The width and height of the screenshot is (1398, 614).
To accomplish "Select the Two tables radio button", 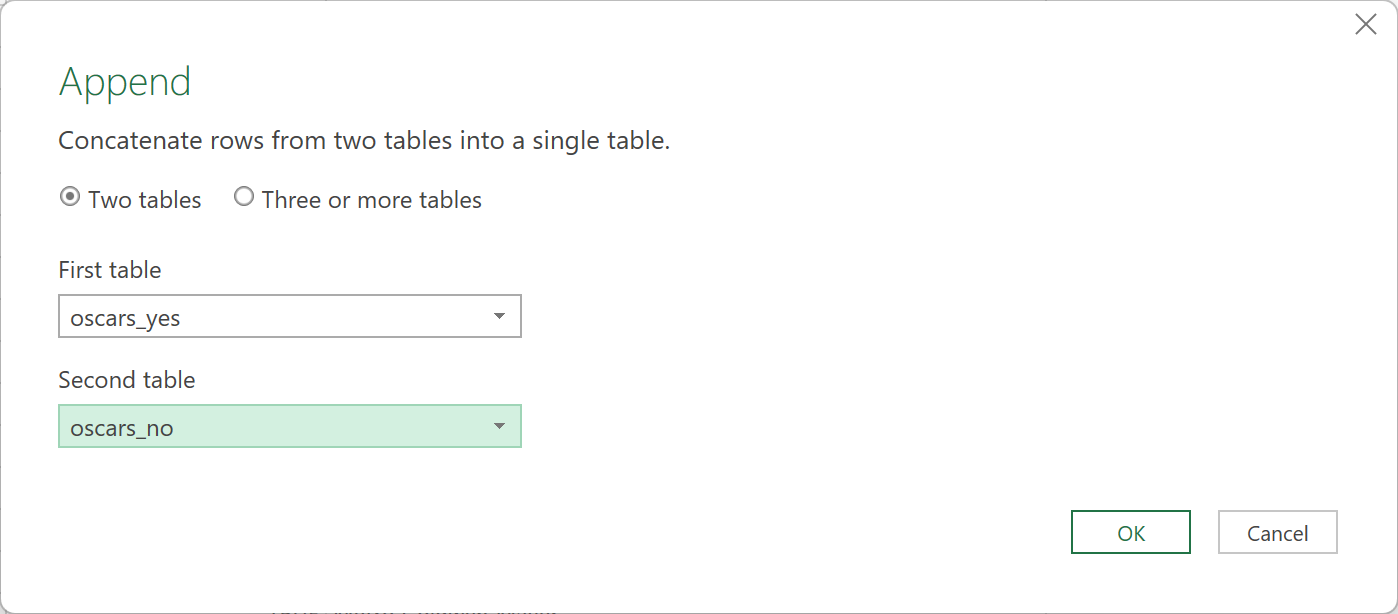I will click(x=70, y=198).
